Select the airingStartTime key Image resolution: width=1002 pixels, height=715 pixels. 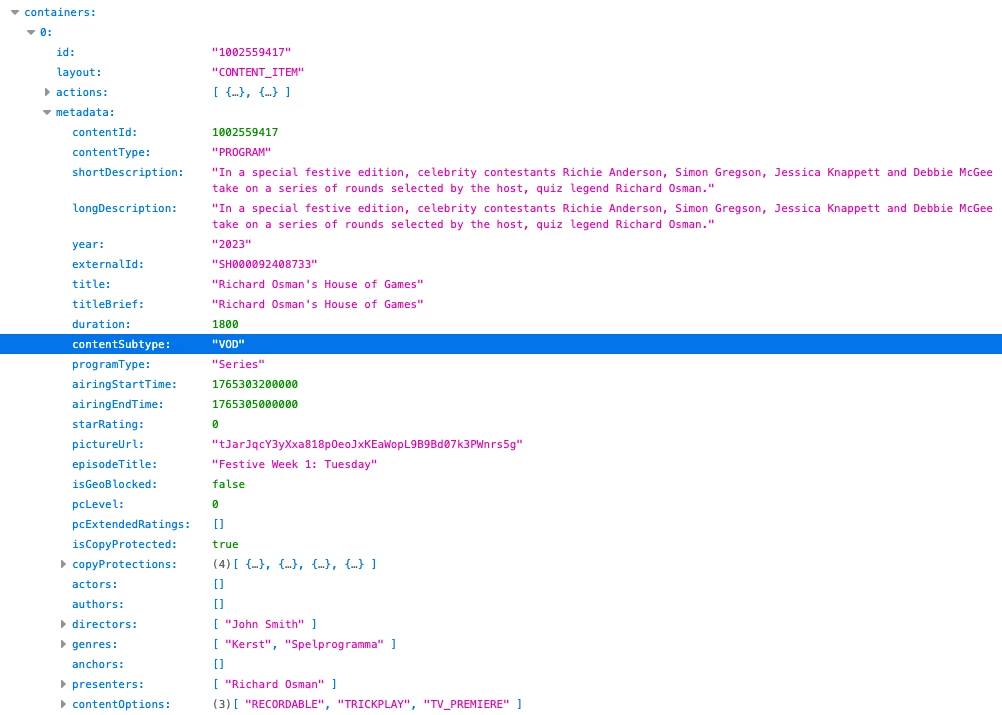[x=124, y=385]
